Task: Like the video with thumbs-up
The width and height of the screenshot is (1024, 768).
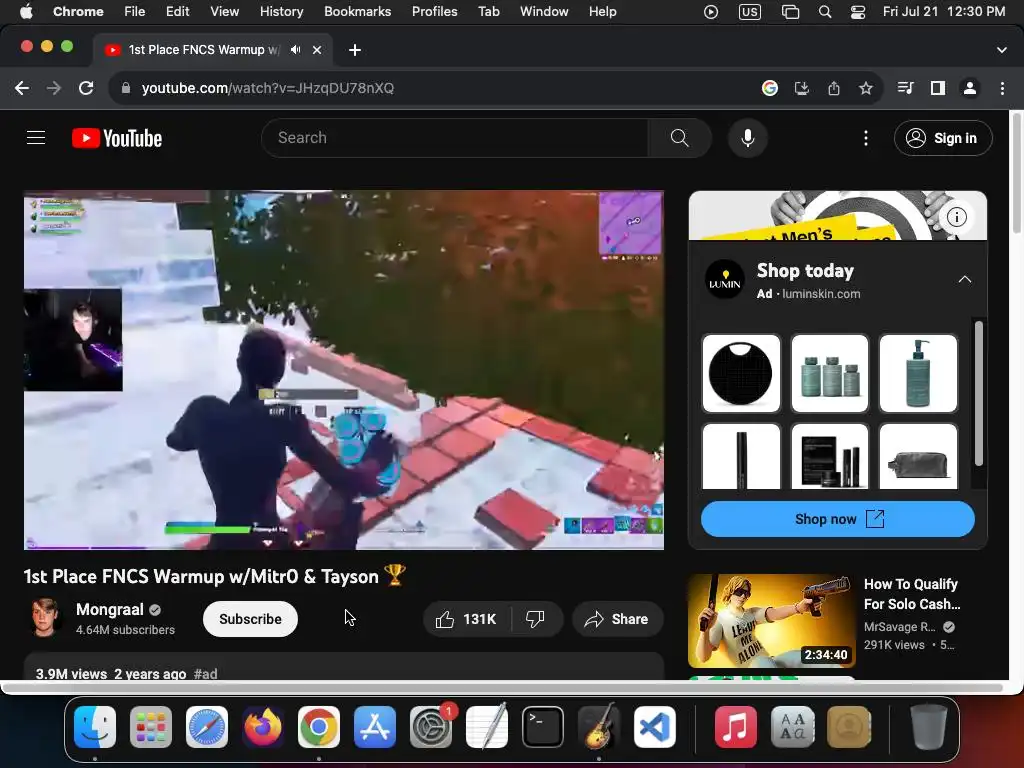Action: point(466,619)
